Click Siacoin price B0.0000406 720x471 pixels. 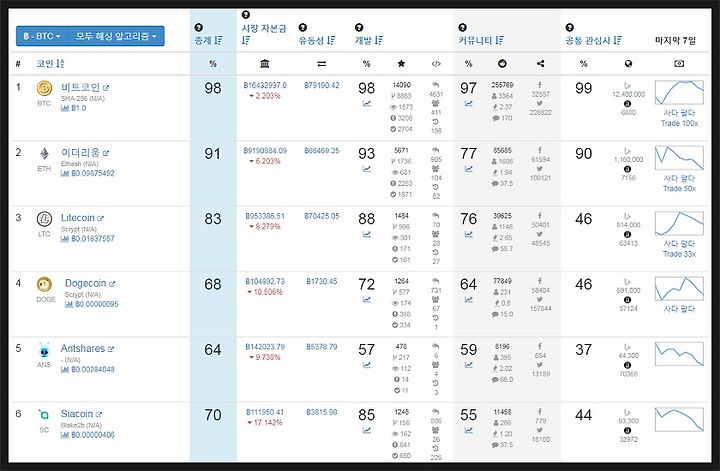88,435
